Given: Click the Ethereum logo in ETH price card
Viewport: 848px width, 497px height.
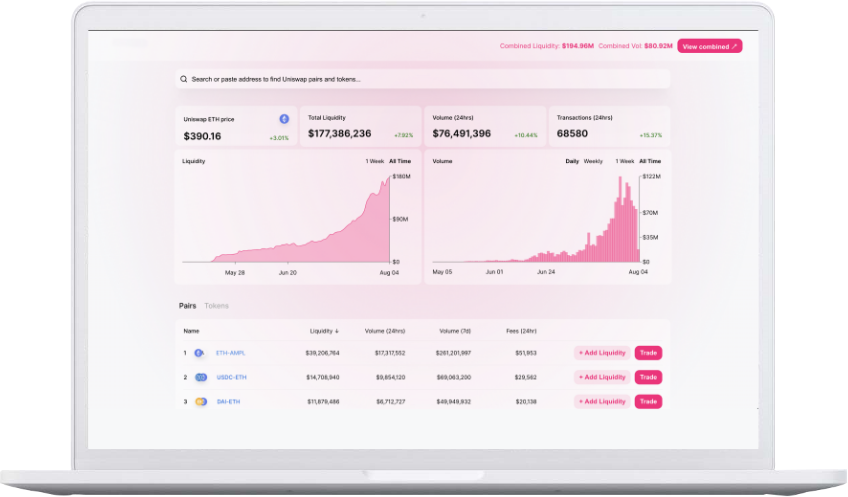Looking at the screenshot, I should [284, 119].
